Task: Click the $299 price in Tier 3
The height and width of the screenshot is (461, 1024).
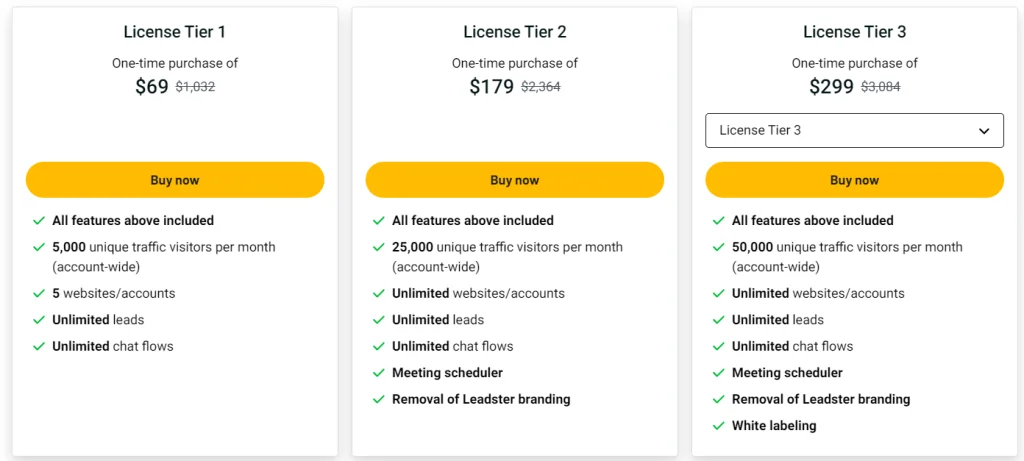Action: 832,87
